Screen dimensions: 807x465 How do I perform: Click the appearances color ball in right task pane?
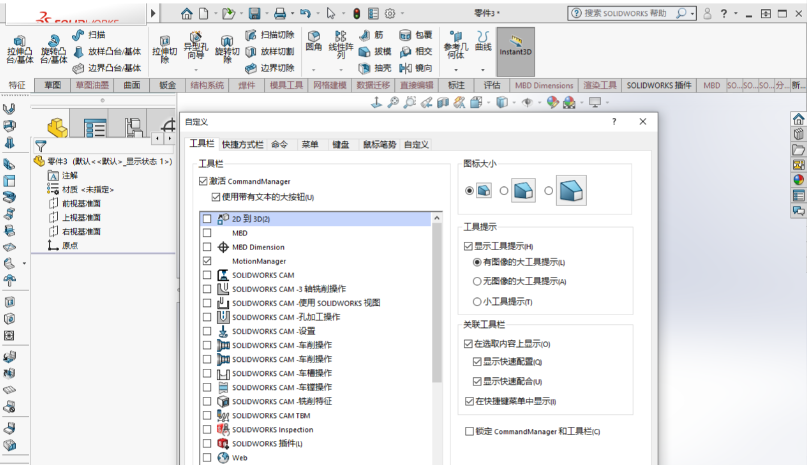pyautogui.click(x=798, y=180)
